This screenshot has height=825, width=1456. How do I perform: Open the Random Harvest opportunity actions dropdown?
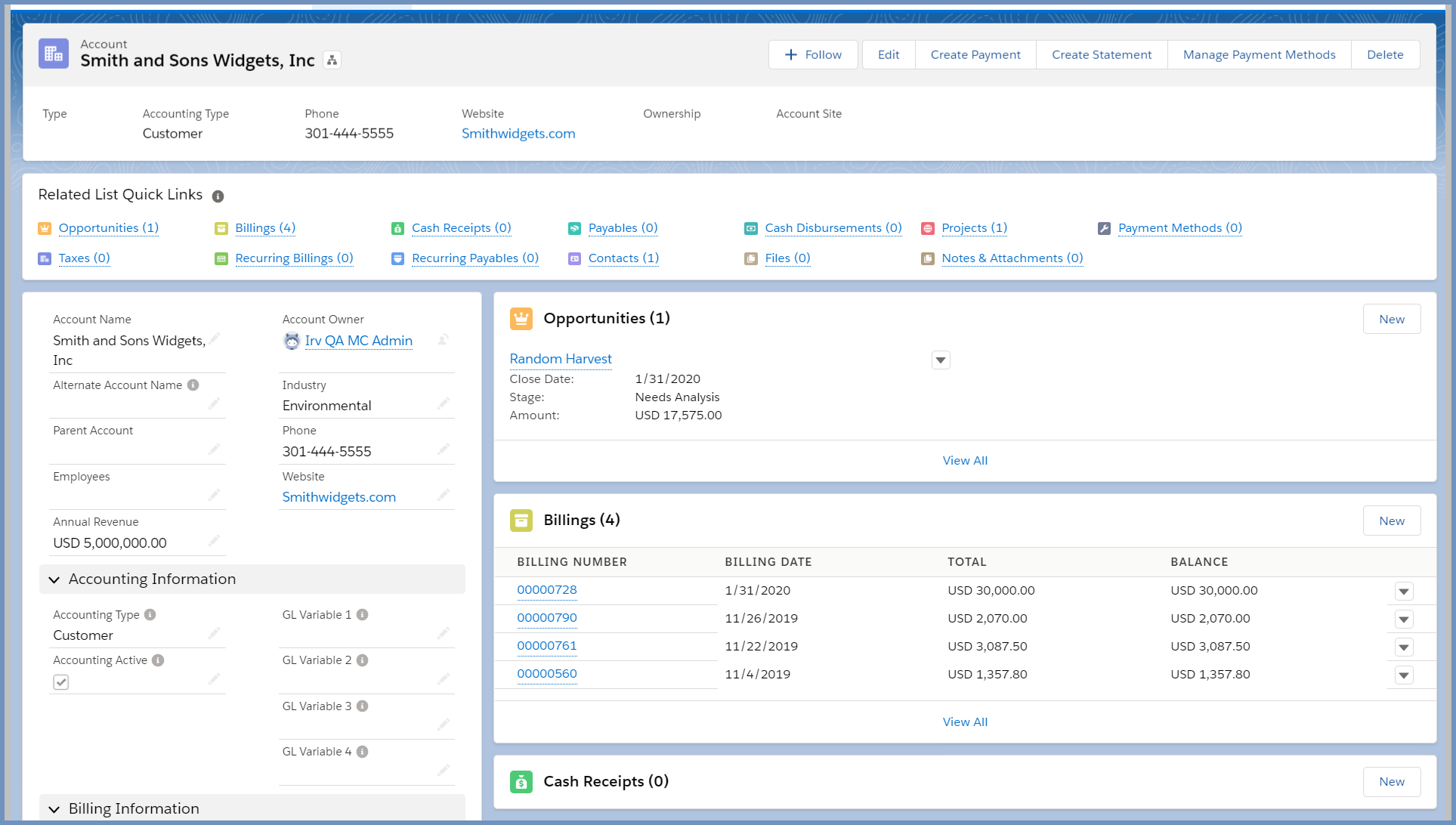941,360
